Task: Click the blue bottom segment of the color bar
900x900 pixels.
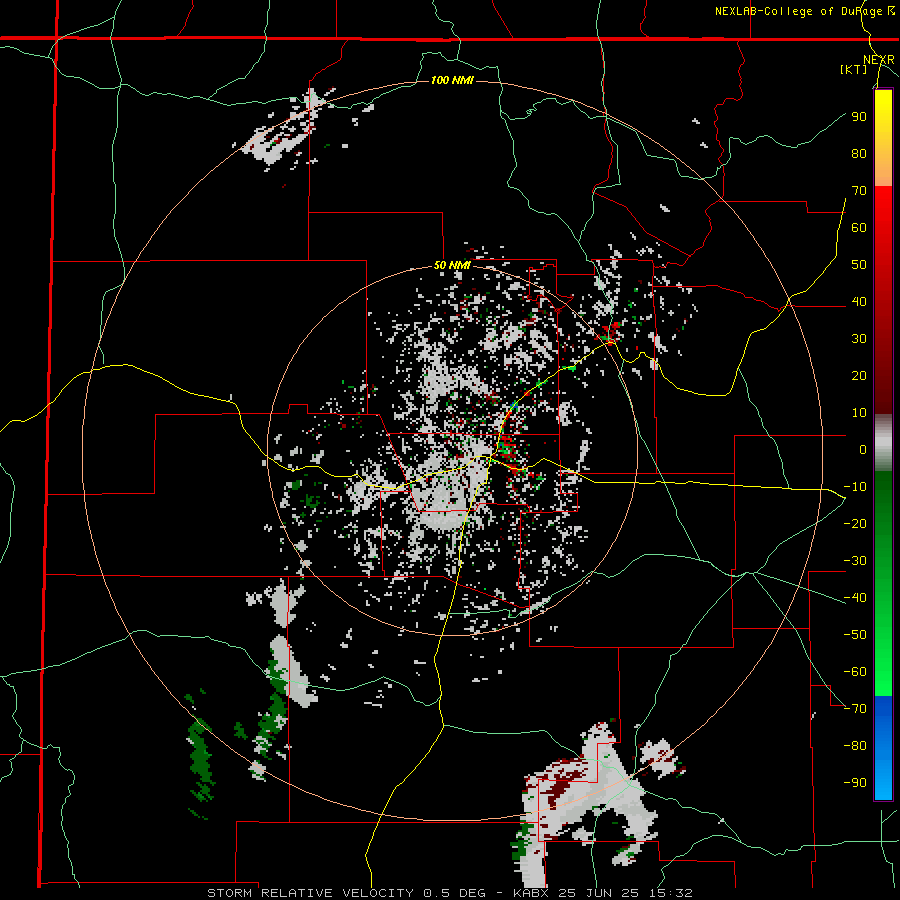Action: coord(883,748)
